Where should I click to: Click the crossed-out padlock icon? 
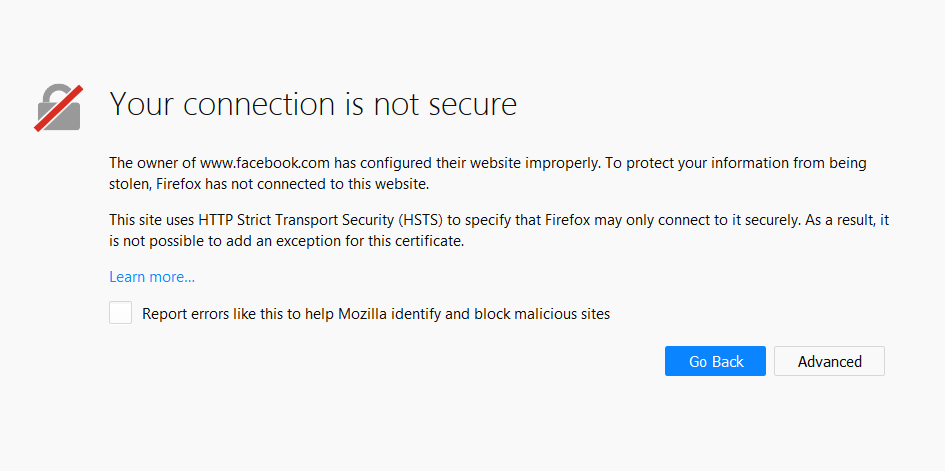point(58,108)
